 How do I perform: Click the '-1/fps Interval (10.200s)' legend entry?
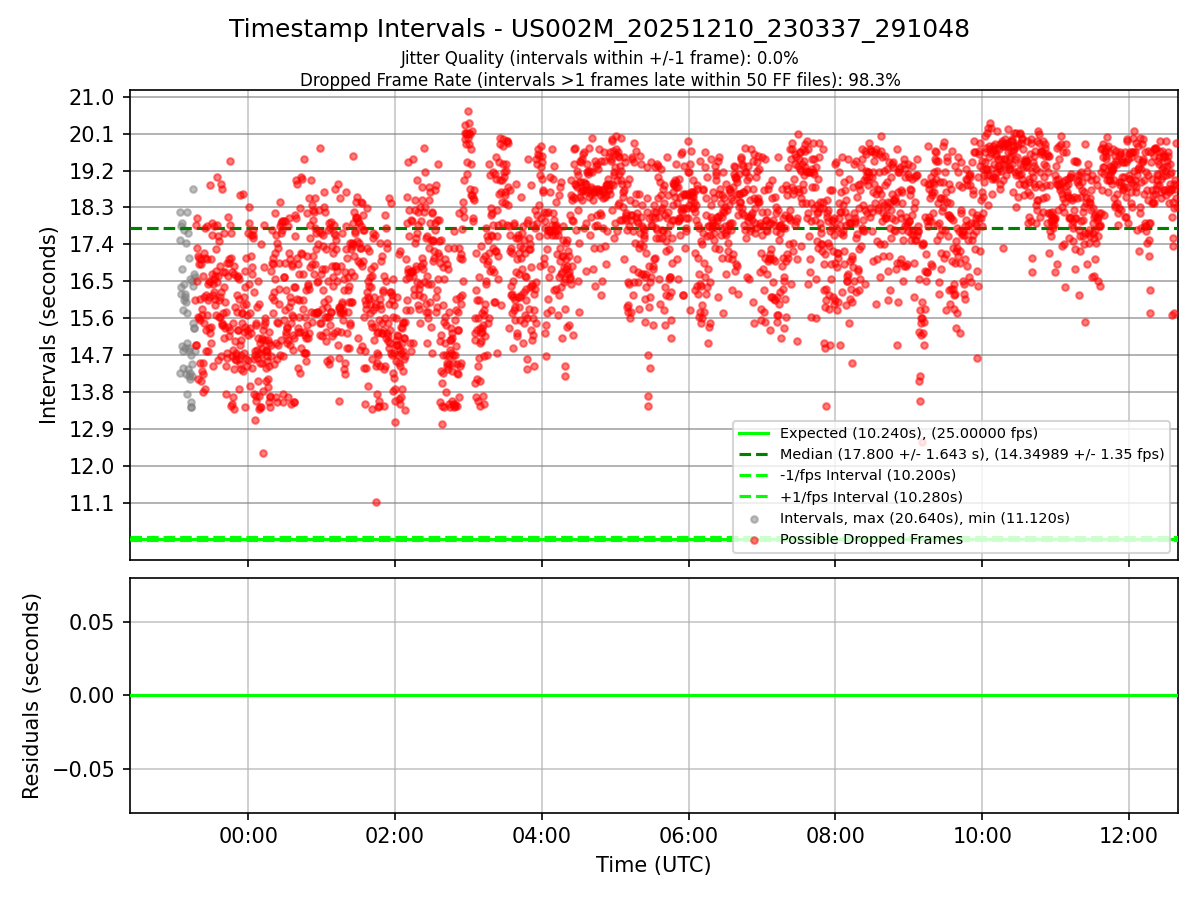[x=868, y=475]
